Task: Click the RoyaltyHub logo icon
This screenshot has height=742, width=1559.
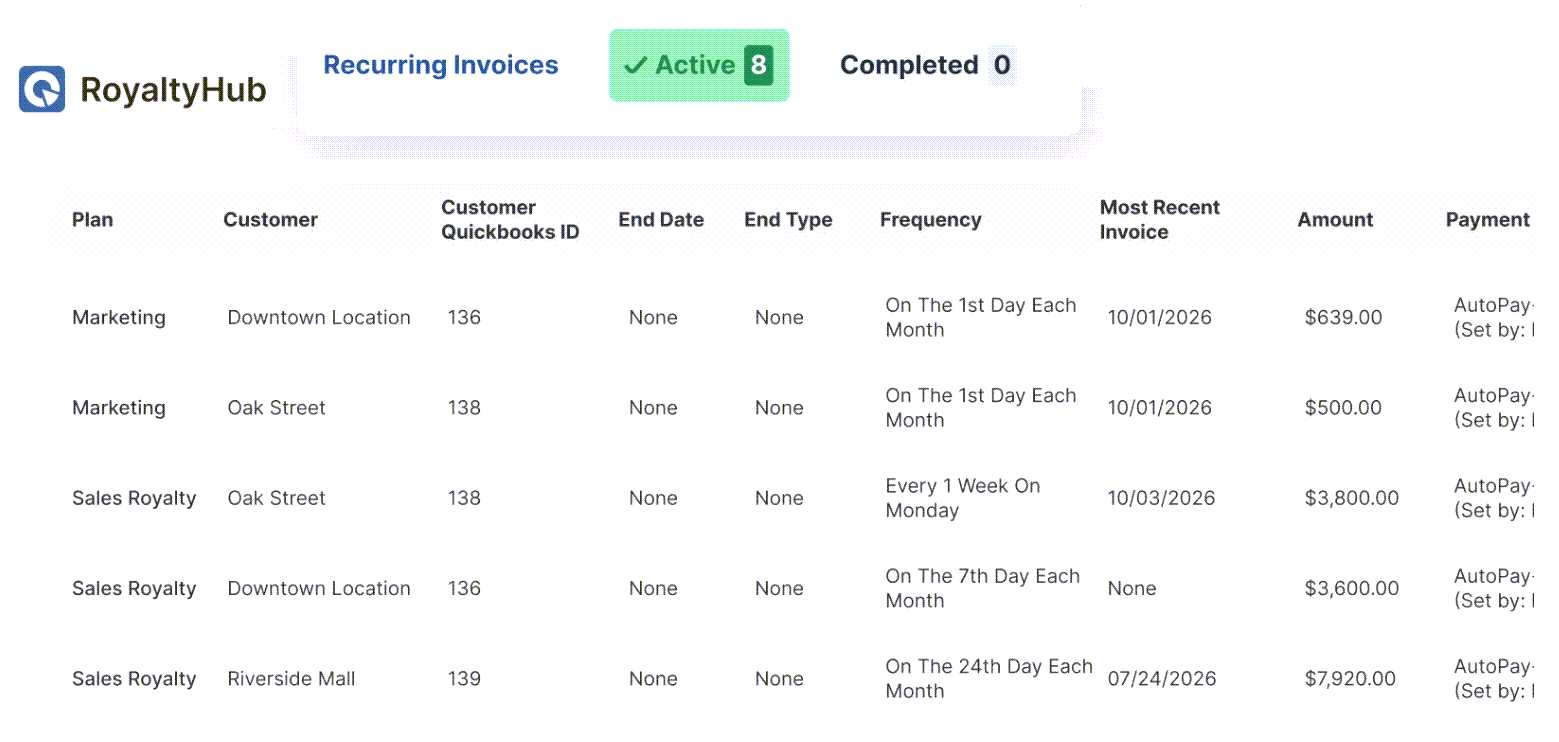Action: (42, 89)
